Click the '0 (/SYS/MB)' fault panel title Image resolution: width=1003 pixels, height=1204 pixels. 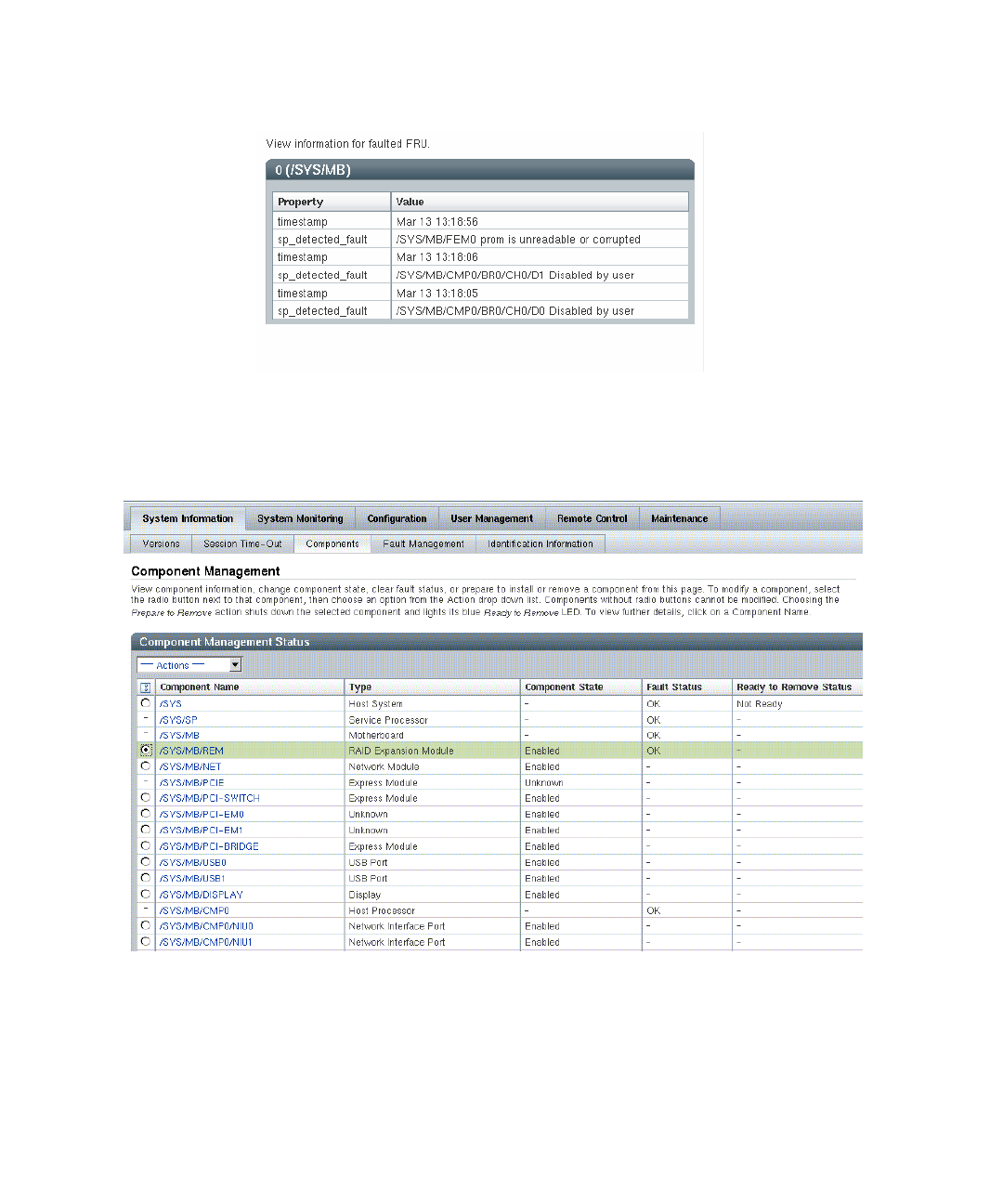coord(313,170)
